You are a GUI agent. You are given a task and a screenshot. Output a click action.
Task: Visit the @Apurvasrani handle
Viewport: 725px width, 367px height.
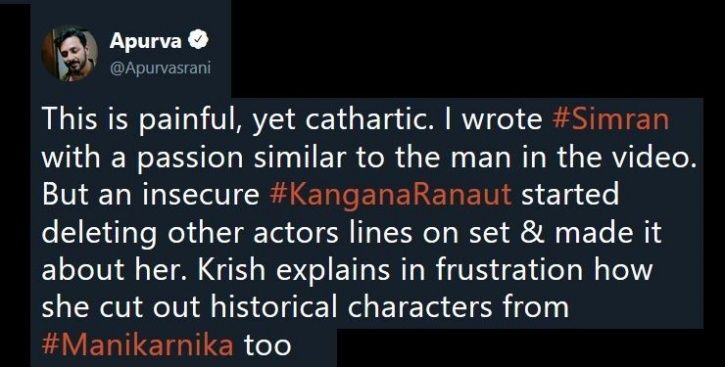point(160,69)
